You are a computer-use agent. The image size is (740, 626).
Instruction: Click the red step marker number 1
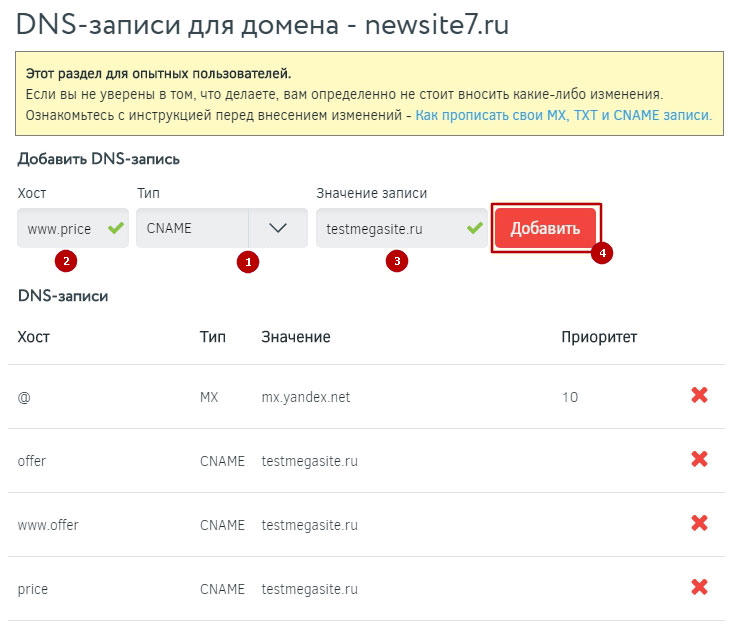coord(246,262)
